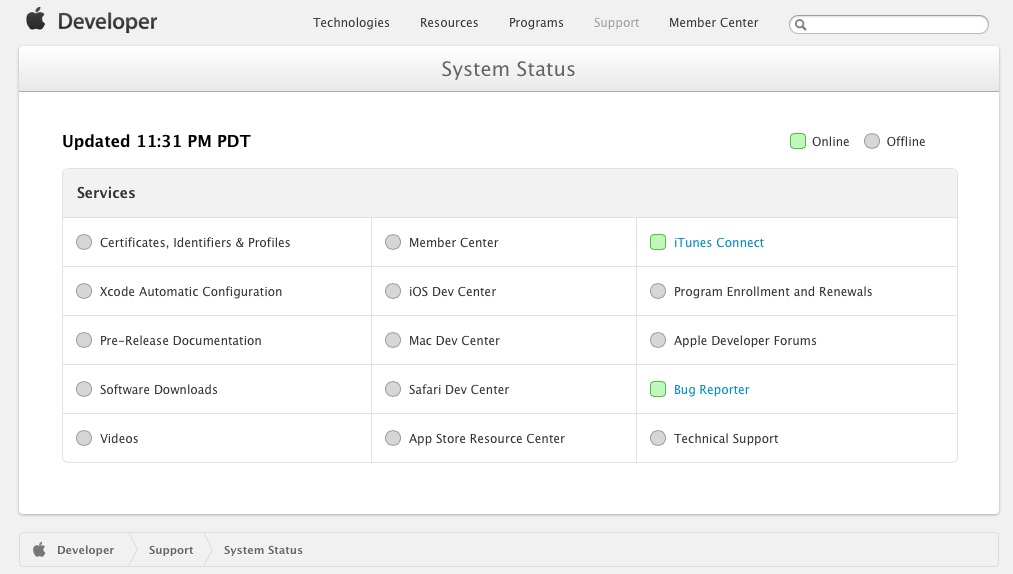The width and height of the screenshot is (1013, 574).
Task: Open the Resources menu item
Action: point(449,23)
